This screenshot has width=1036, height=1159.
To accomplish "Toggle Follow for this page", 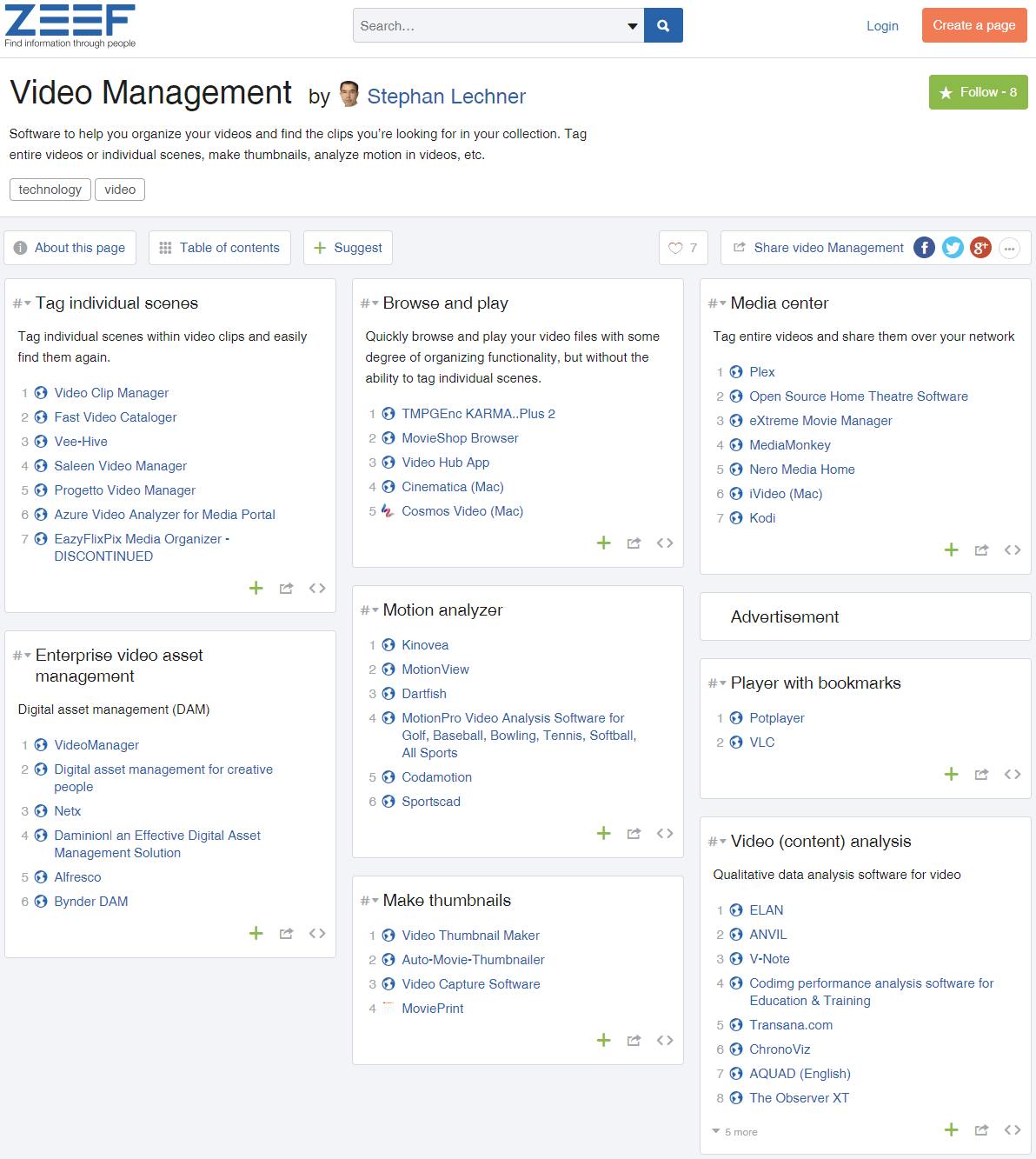I will pyautogui.click(x=978, y=92).
